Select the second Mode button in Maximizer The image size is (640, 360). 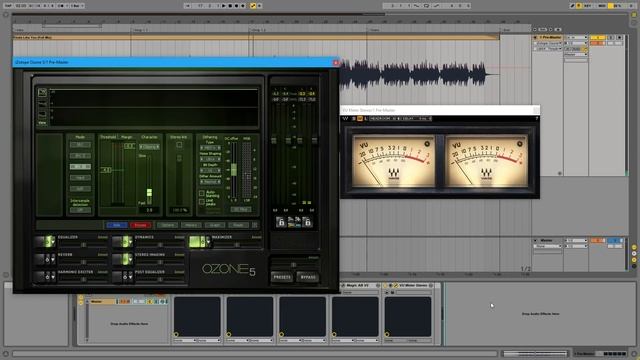pos(80,156)
